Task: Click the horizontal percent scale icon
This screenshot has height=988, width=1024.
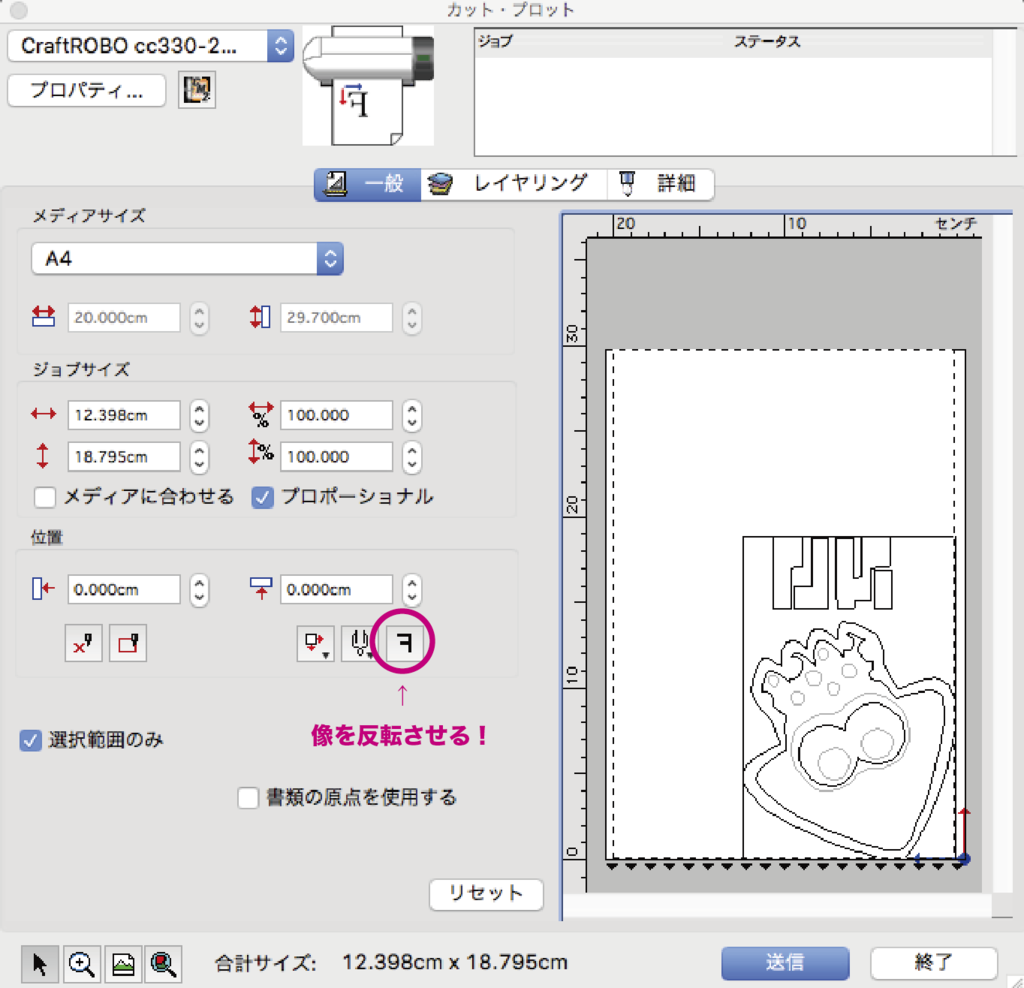Action: point(261,415)
